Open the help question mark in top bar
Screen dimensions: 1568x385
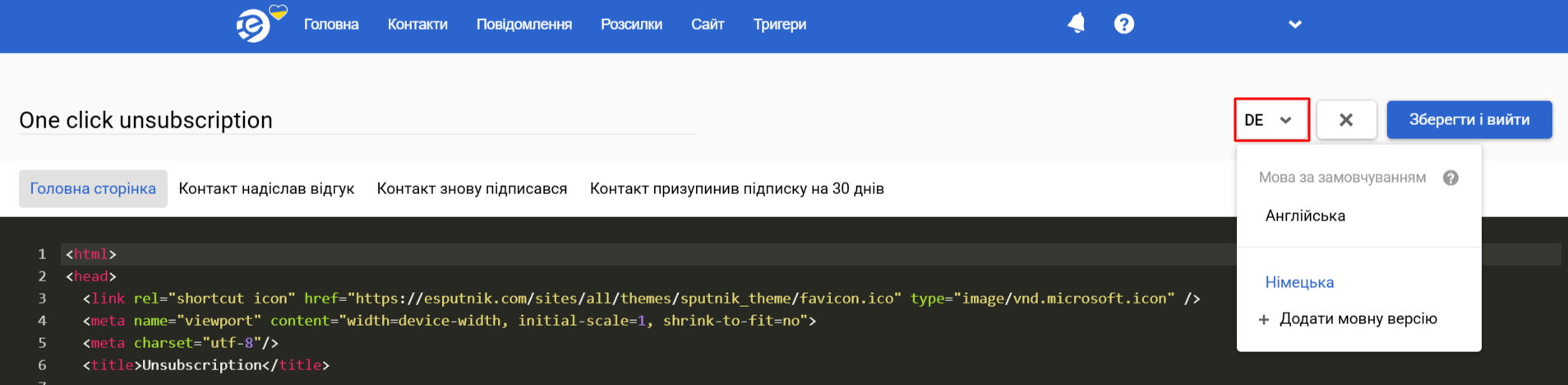[1124, 24]
